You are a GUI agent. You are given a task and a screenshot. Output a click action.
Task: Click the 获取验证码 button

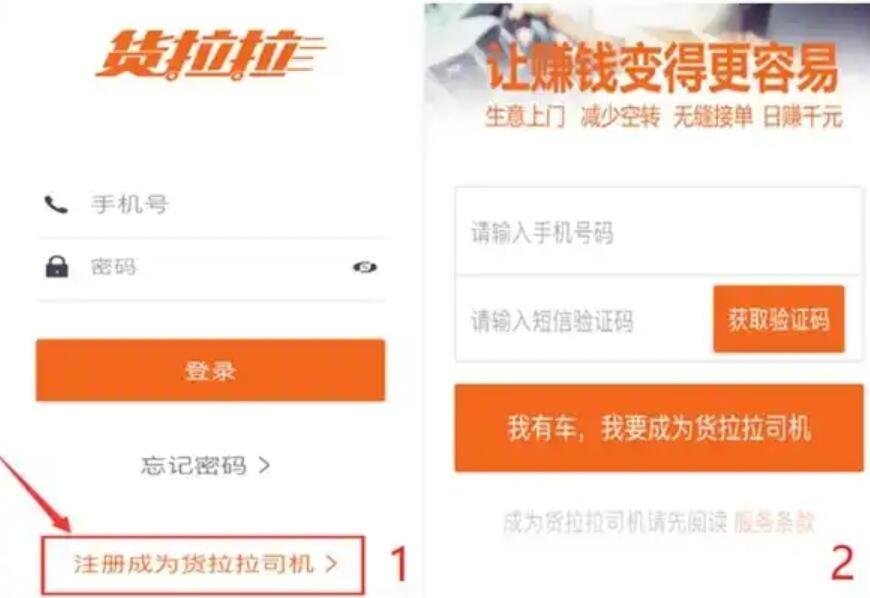click(779, 319)
